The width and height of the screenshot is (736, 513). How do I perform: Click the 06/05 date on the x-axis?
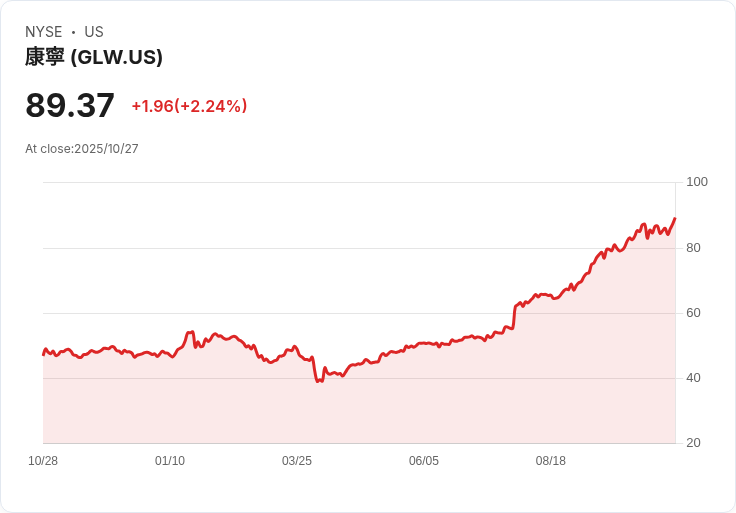click(x=424, y=461)
